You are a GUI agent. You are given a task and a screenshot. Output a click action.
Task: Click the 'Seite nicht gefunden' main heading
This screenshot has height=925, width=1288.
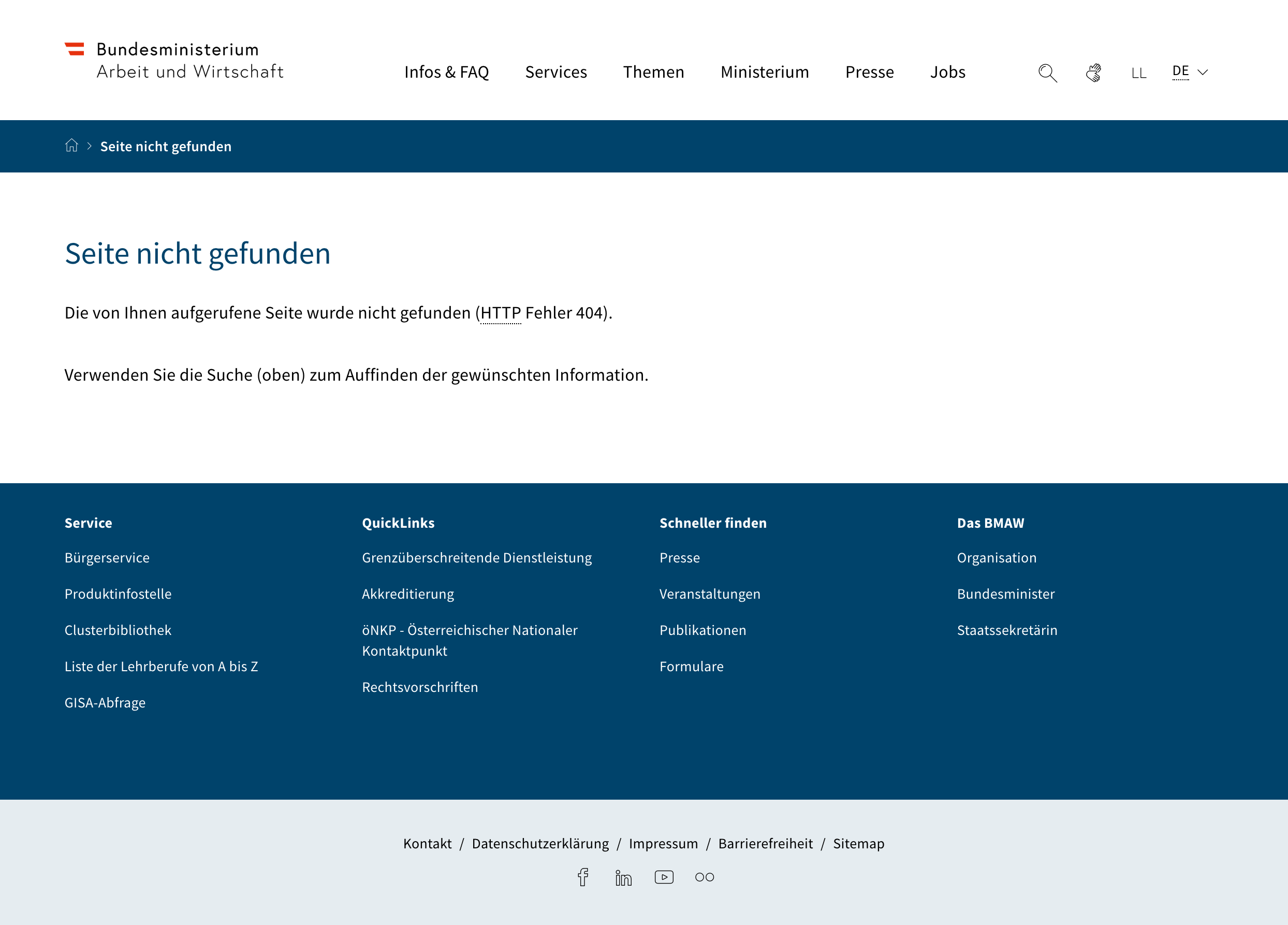point(197,253)
